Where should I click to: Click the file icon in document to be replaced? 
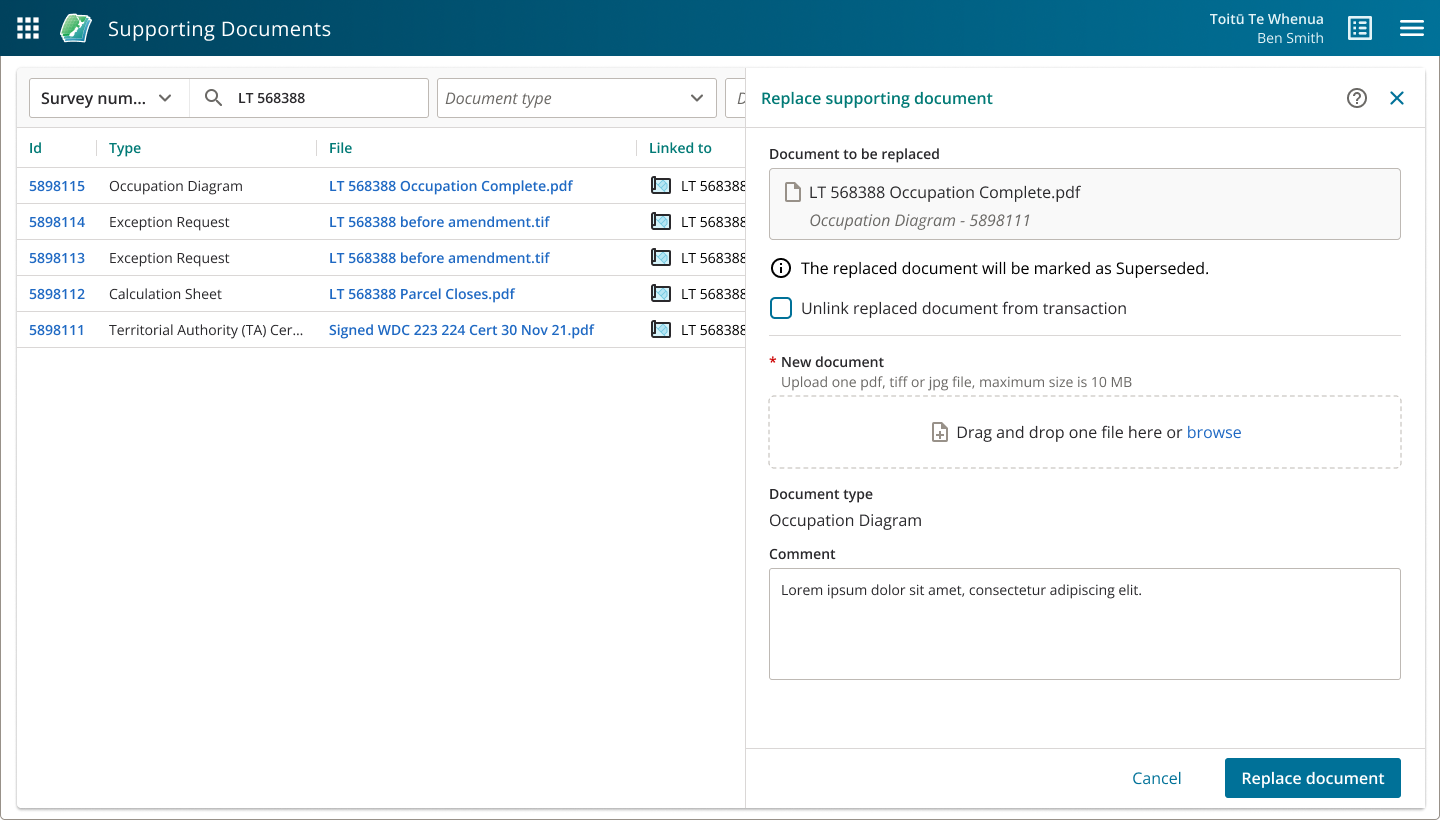click(792, 192)
